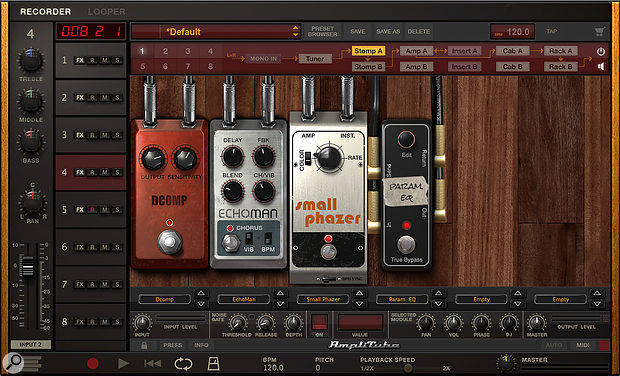Adjust the BASS knob

31,142
